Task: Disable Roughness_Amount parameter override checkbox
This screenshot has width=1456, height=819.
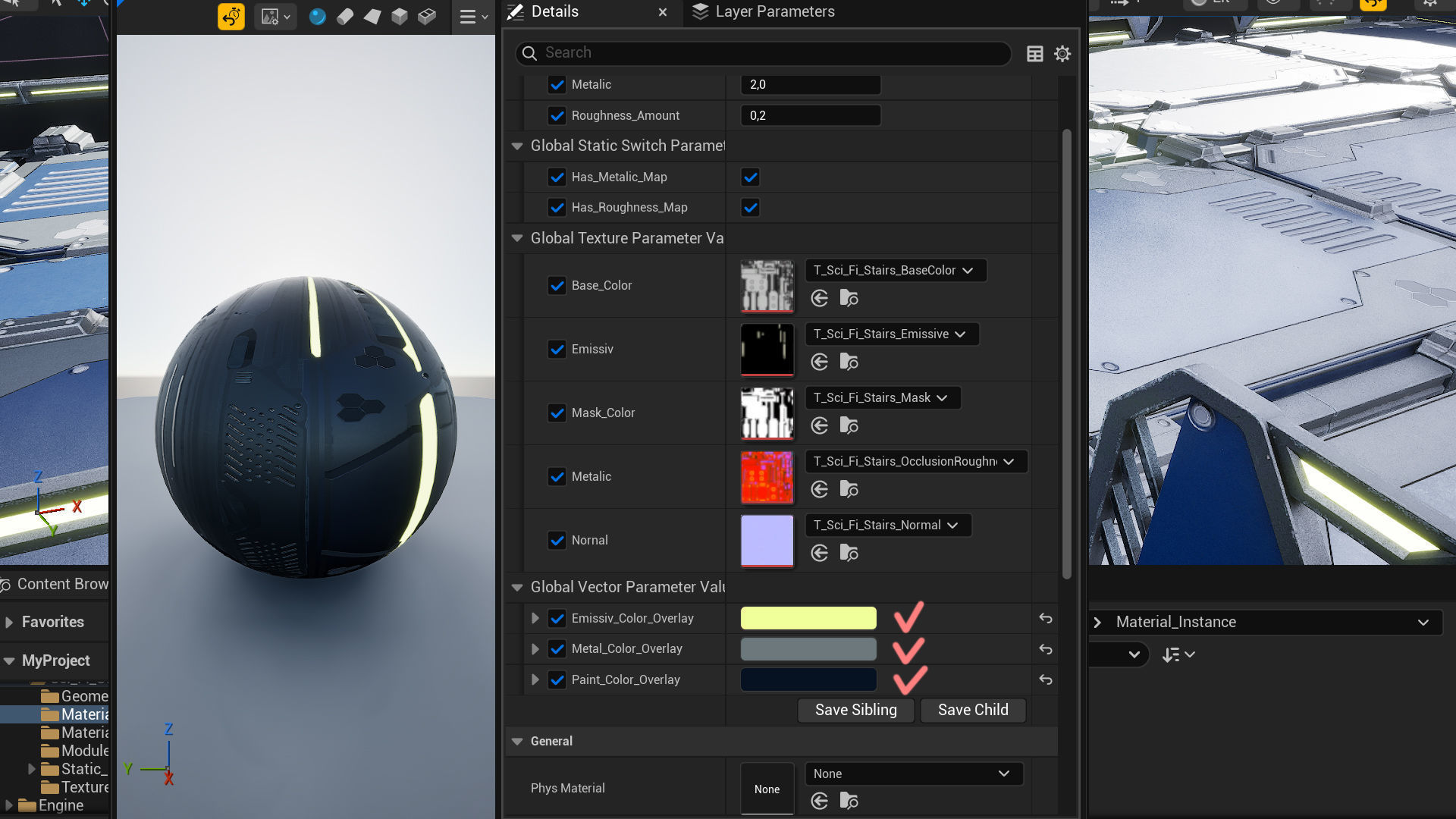Action: (557, 116)
